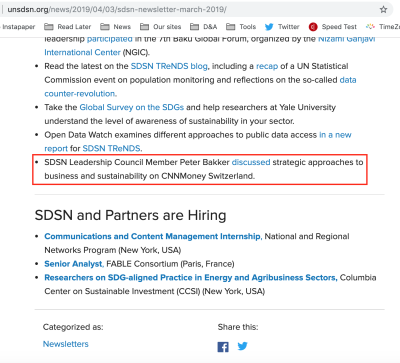Image resolution: width=400 pixels, height=363 pixels.
Task: Open the Global Survey on the SDGs link
Action: (132, 107)
